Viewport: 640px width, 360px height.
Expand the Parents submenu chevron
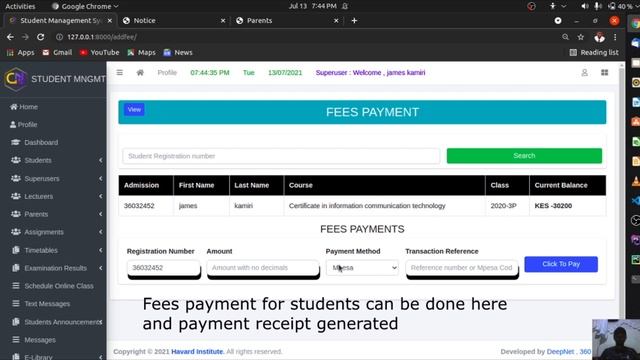click(100, 214)
